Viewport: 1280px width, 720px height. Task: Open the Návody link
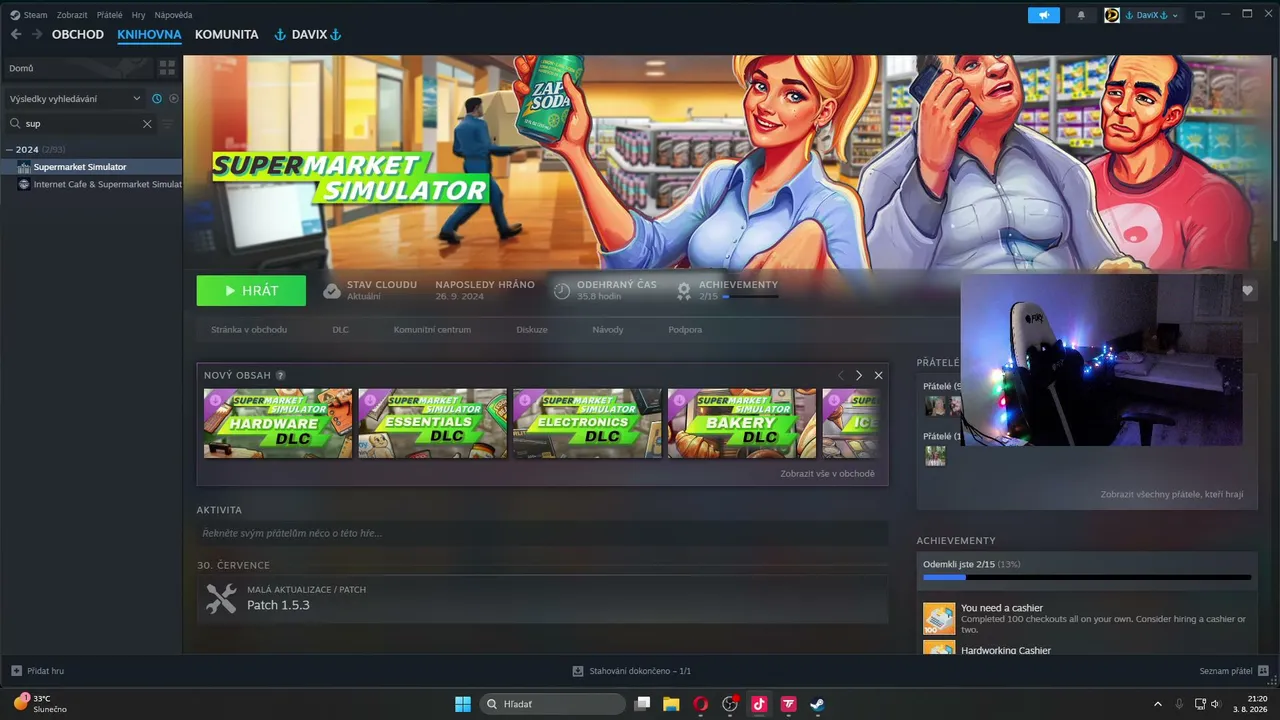608,330
